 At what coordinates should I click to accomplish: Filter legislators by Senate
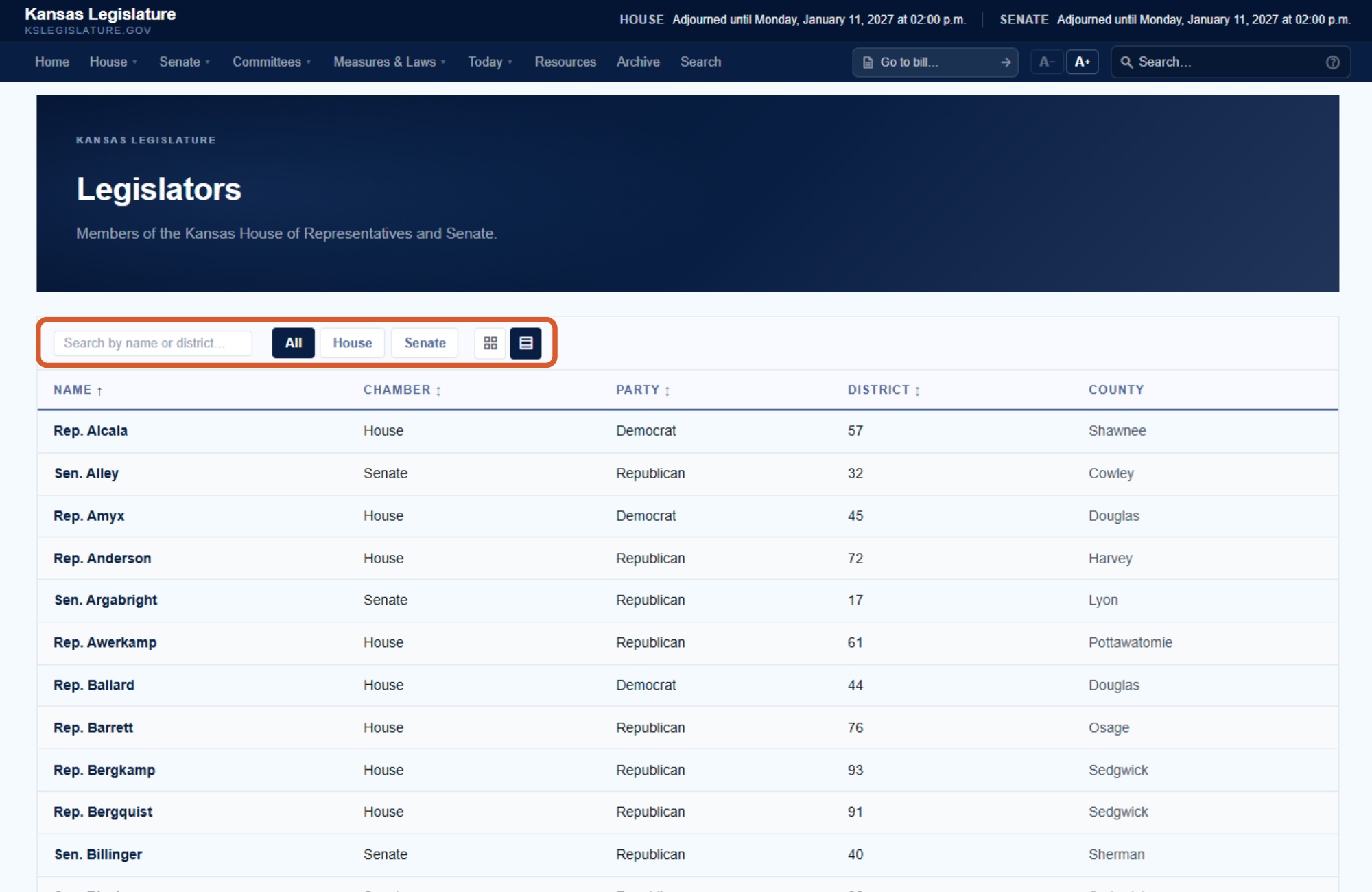[x=425, y=343]
